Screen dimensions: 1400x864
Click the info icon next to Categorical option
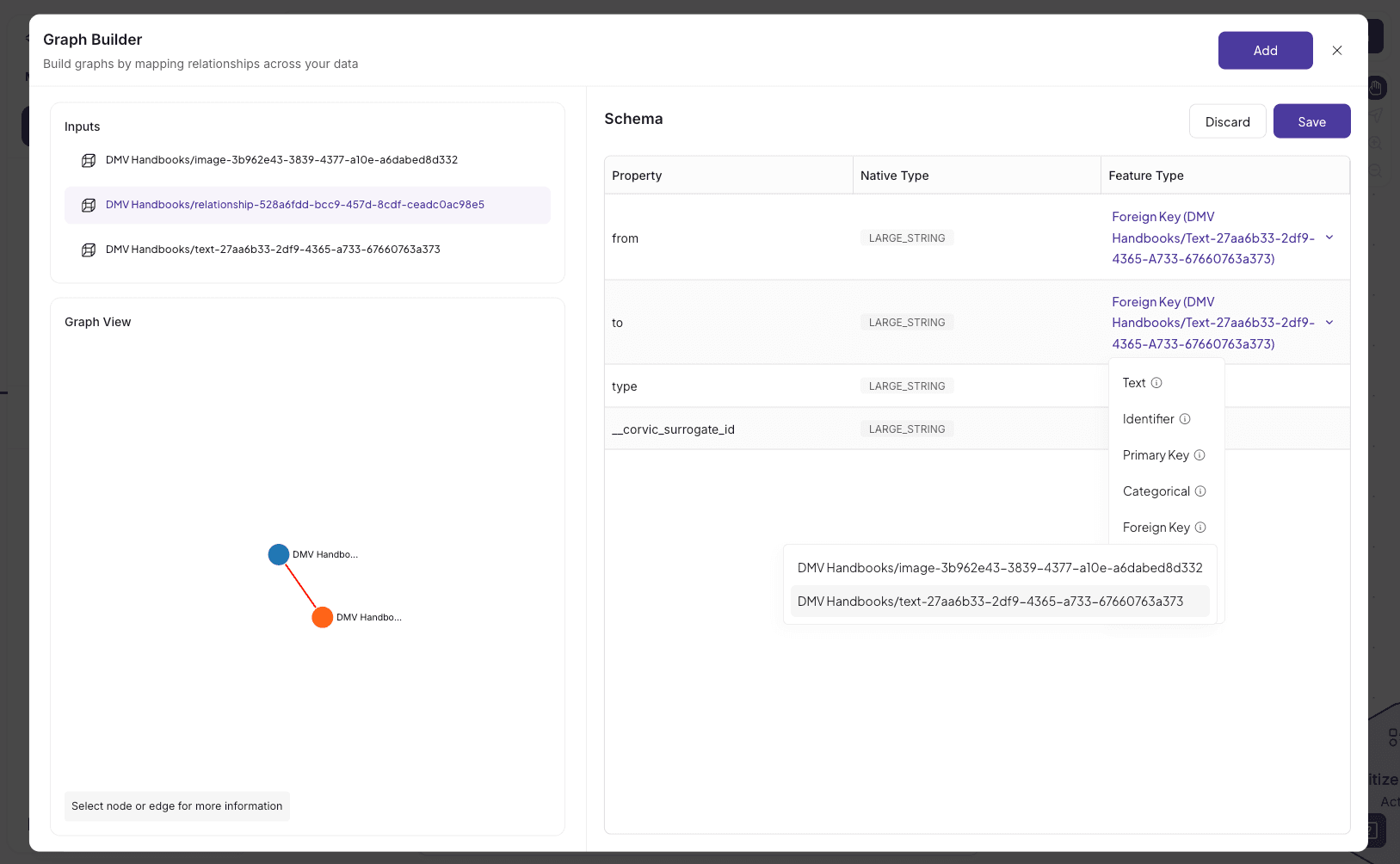pos(1201,491)
